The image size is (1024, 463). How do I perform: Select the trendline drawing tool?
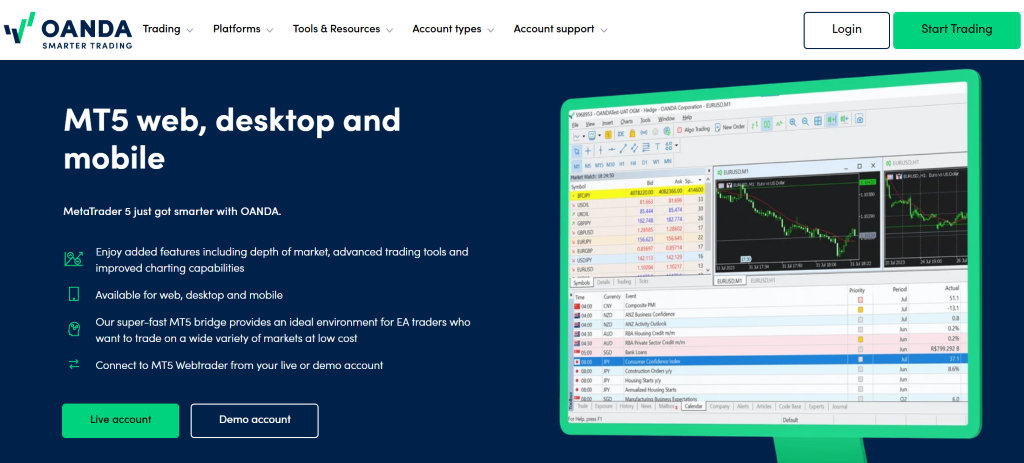pos(623,148)
